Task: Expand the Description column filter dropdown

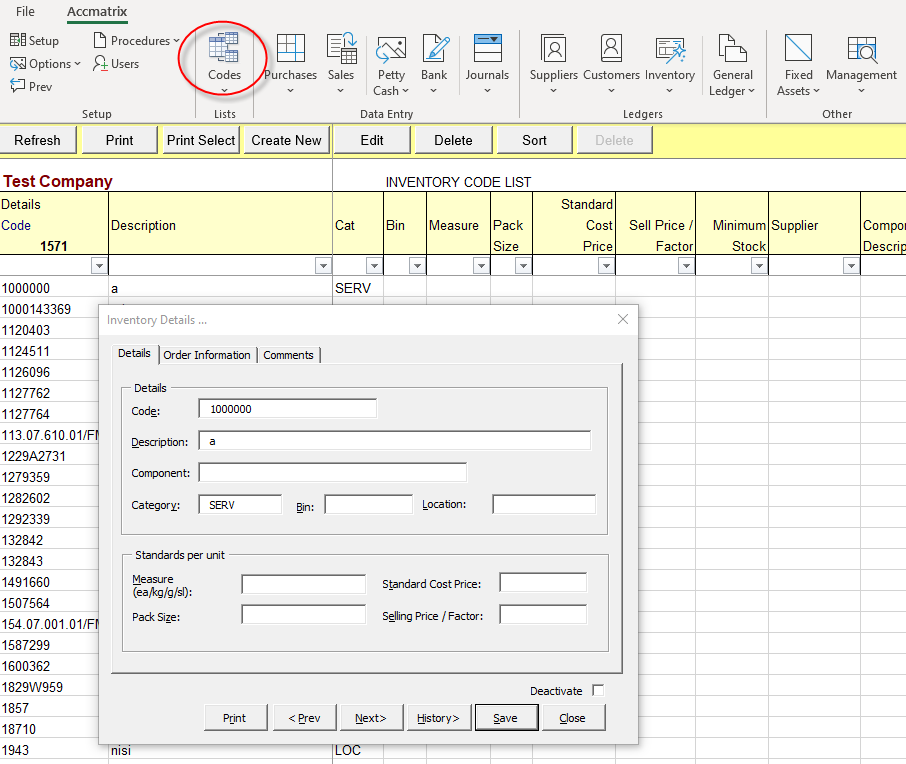Action: click(323, 266)
